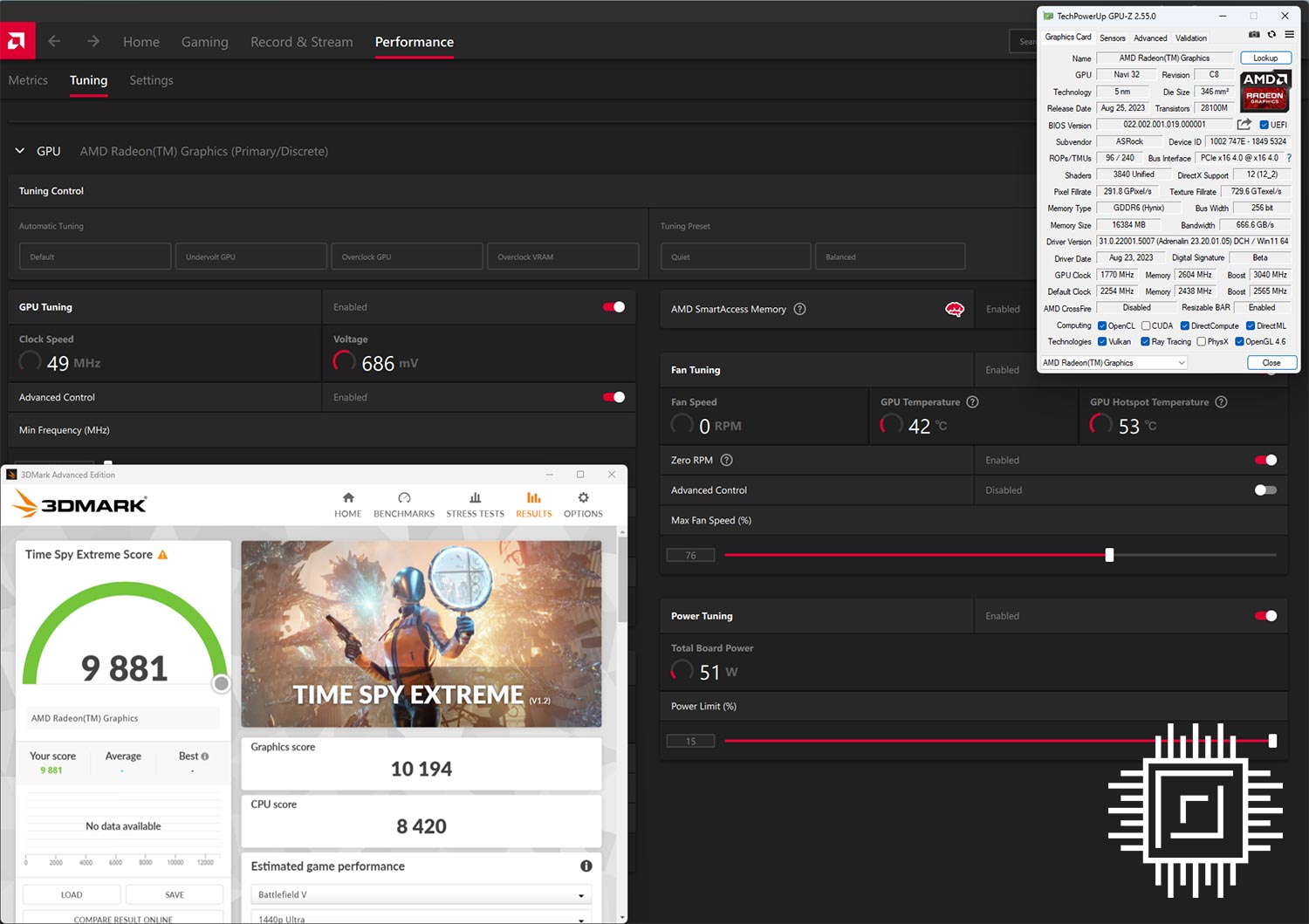Open the Zero RPM help icon
1309x924 pixels.
pos(726,460)
